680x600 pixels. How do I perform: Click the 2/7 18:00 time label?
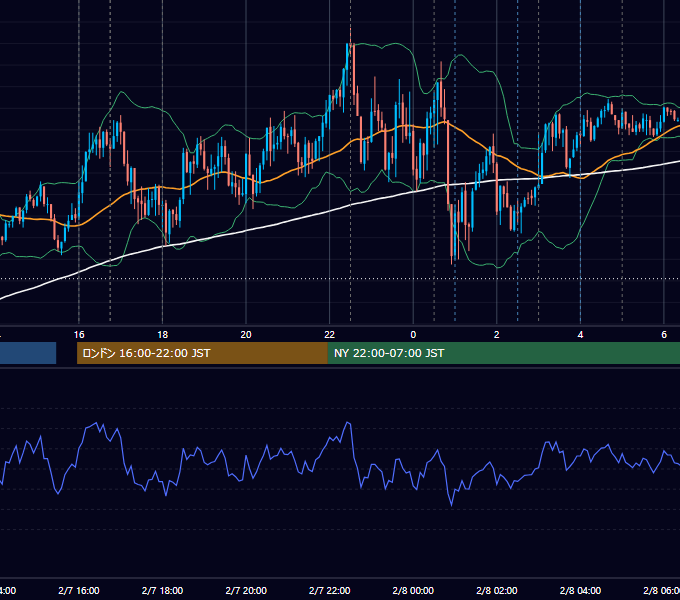pos(162,590)
